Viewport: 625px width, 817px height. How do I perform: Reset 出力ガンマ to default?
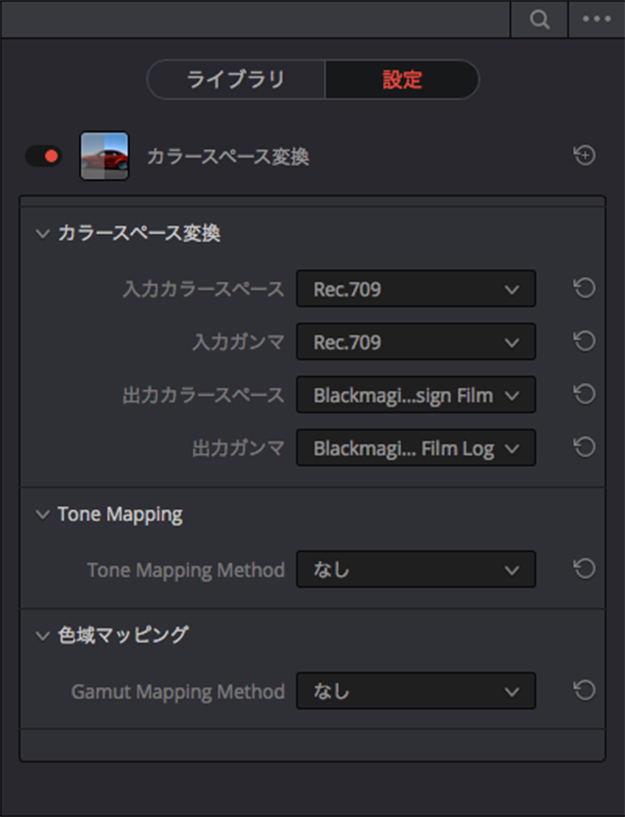pos(584,447)
